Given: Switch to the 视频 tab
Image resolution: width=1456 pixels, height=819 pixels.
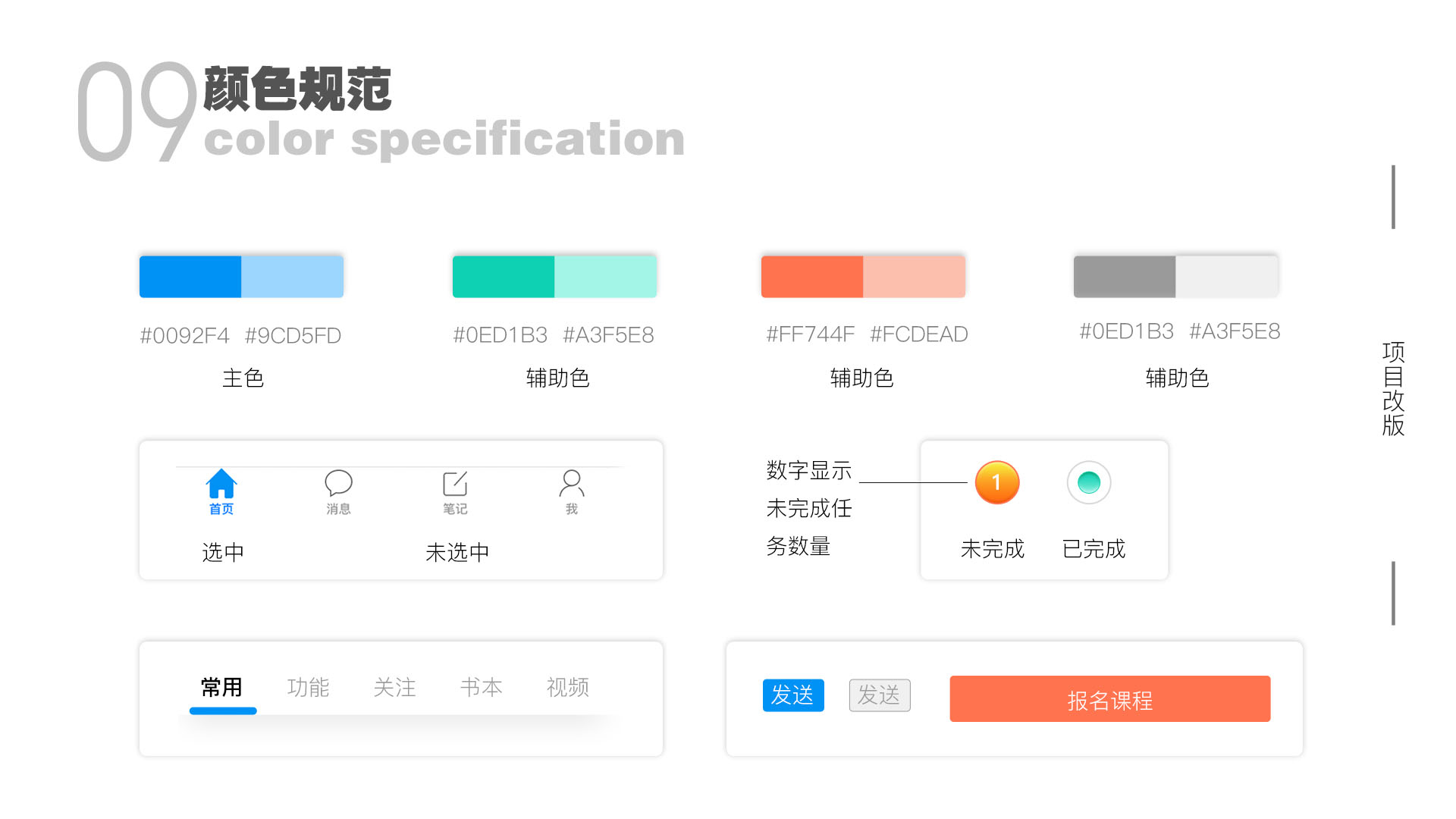Looking at the screenshot, I should coord(567,689).
